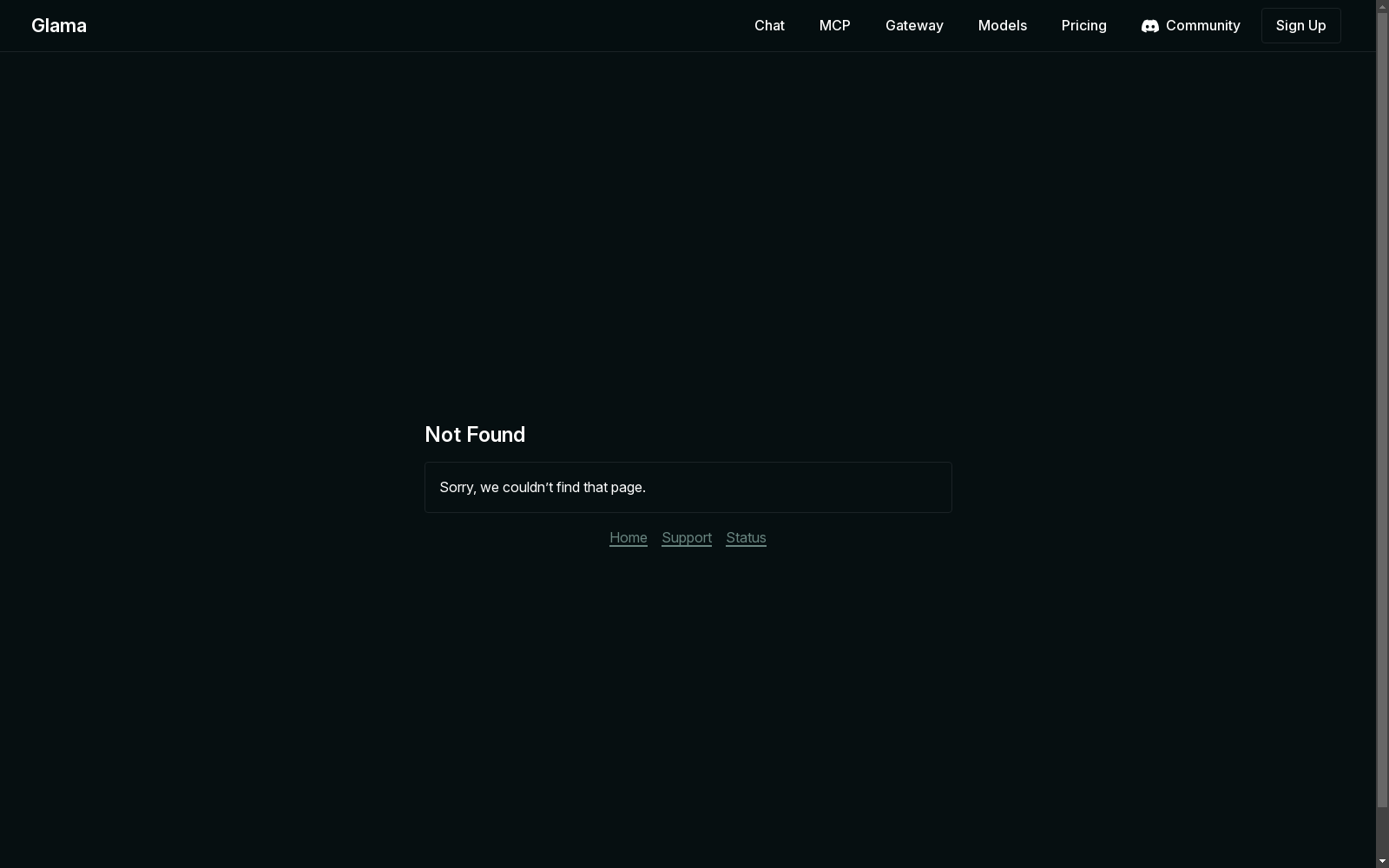The height and width of the screenshot is (868, 1389).
Task: Go to the MCP section
Action: (x=834, y=25)
